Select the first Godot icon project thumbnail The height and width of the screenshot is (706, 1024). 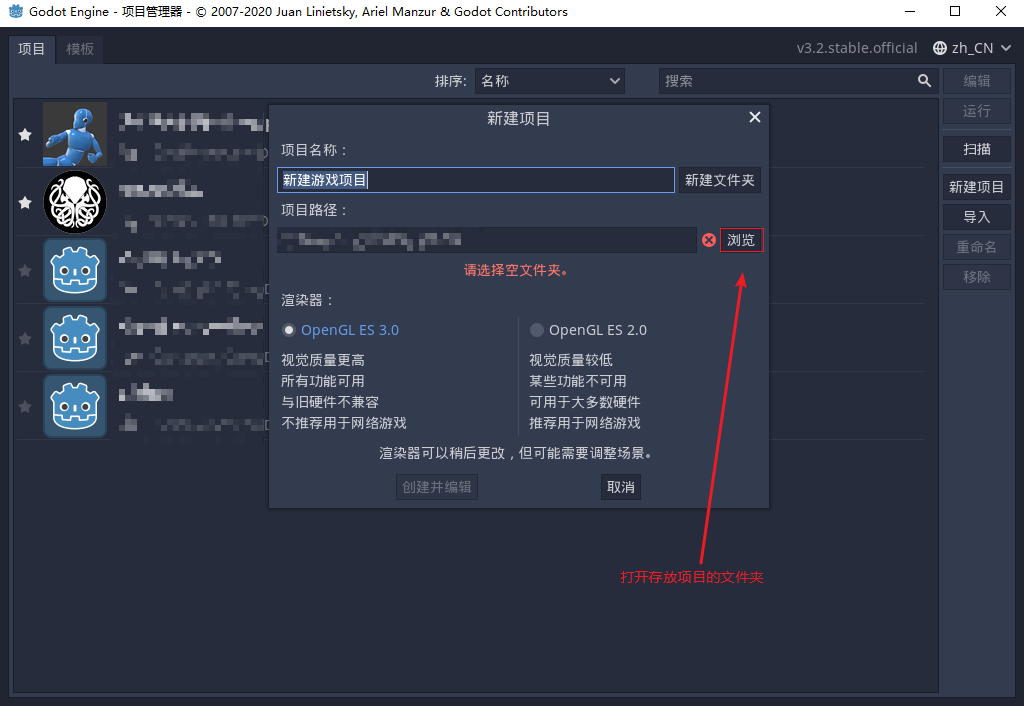pyautogui.click(x=75, y=270)
